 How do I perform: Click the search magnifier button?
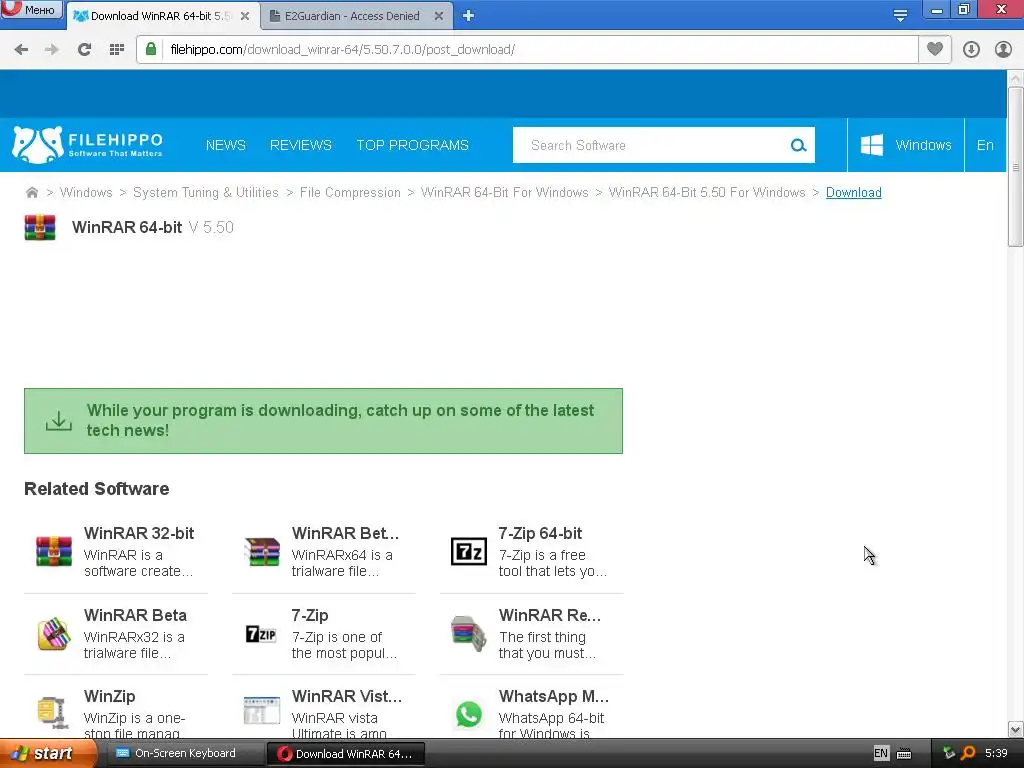(x=798, y=145)
